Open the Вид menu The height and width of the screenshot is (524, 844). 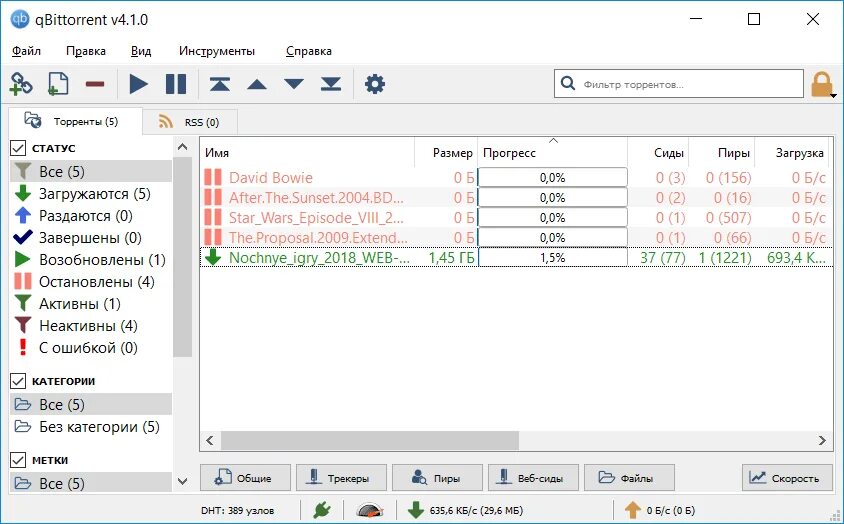pos(141,51)
